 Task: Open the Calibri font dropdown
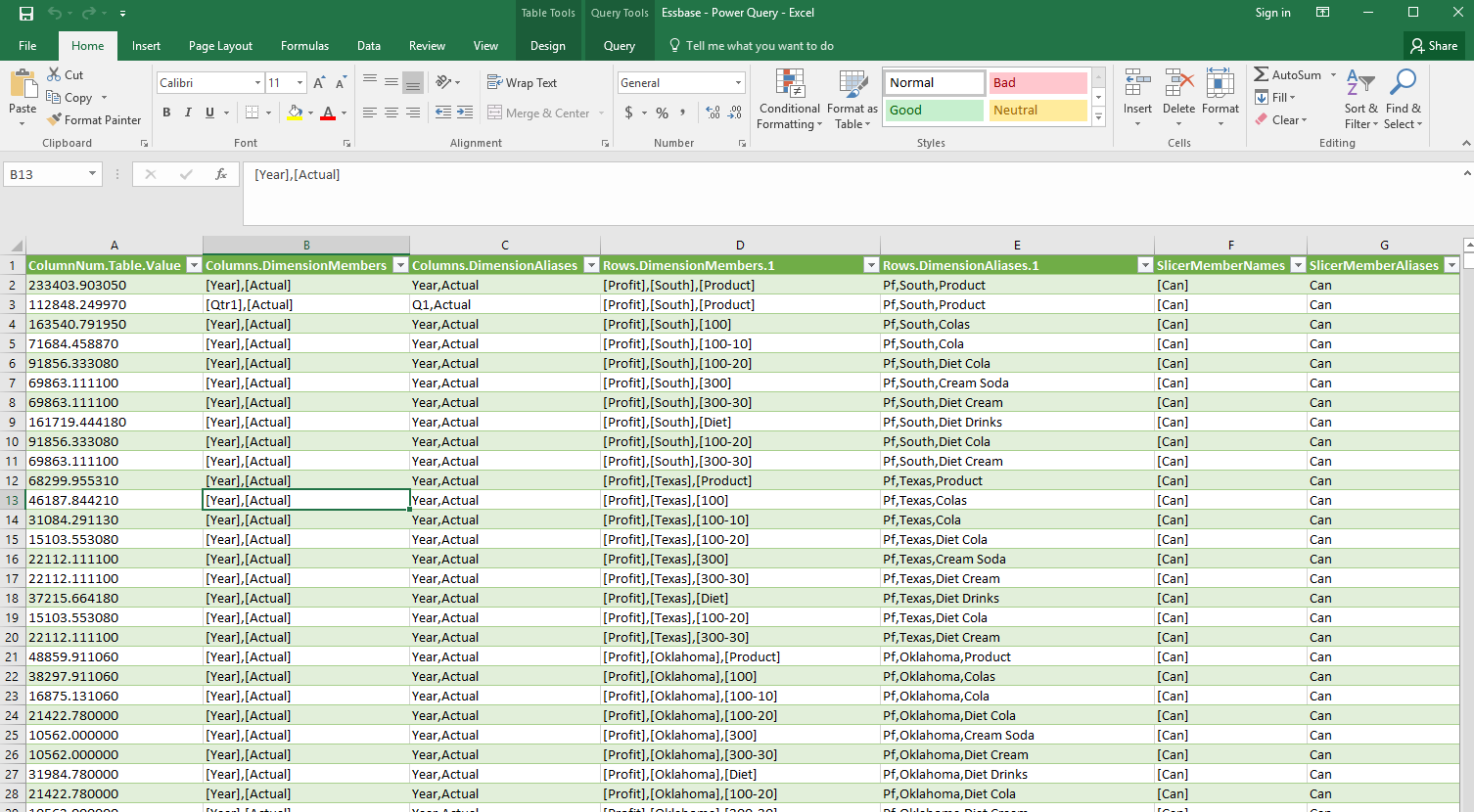[x=256, y=82]
